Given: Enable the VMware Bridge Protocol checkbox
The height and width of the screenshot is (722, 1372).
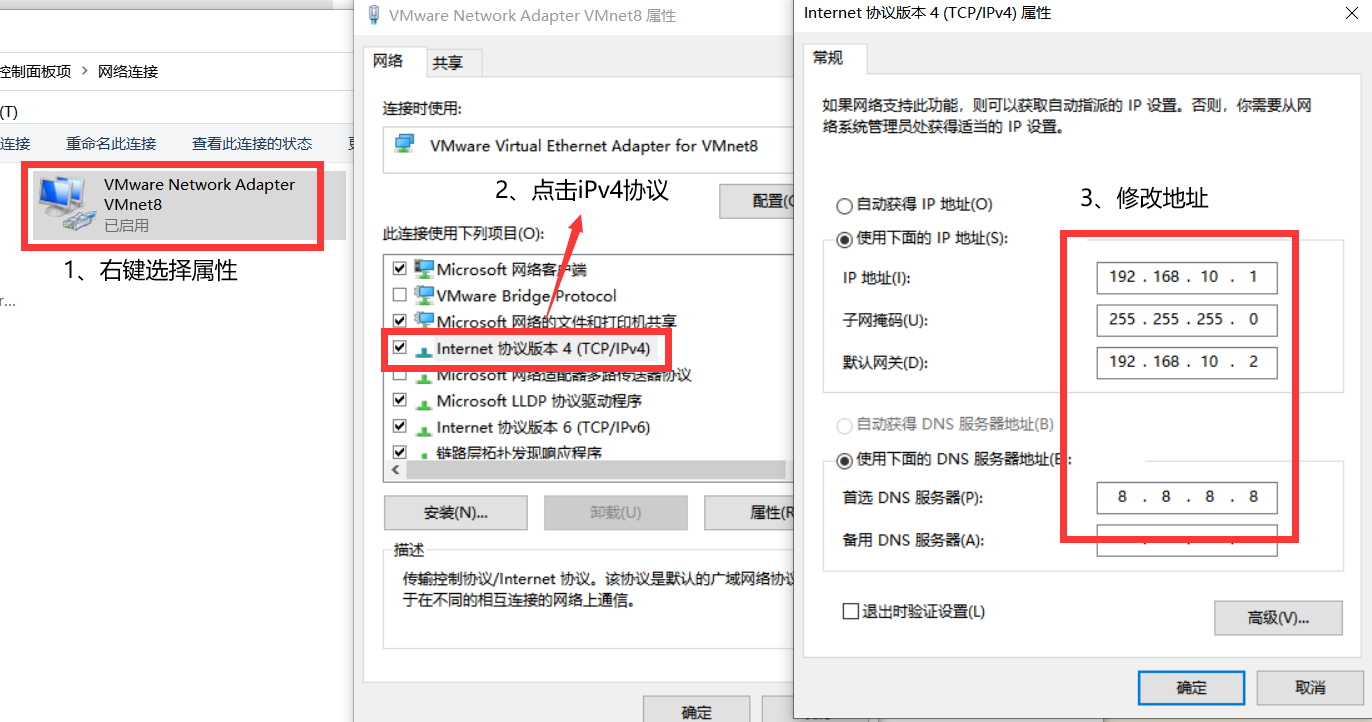Looking at the screenshot, I should click(400, 296).
